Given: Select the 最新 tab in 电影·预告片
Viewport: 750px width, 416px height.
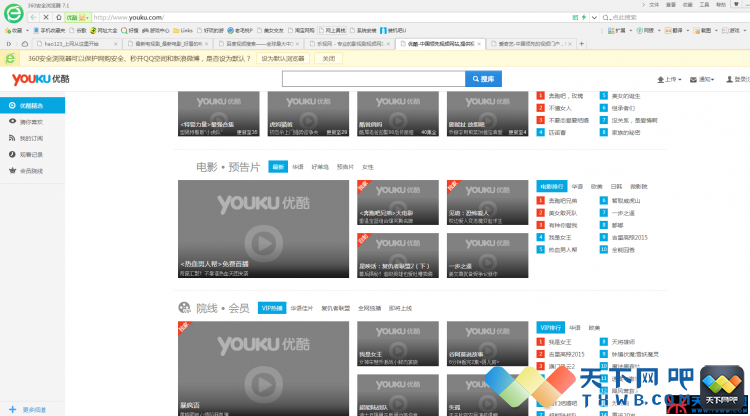Looking at the screenshot, I should pyautogui.click(x=278, y=167).
